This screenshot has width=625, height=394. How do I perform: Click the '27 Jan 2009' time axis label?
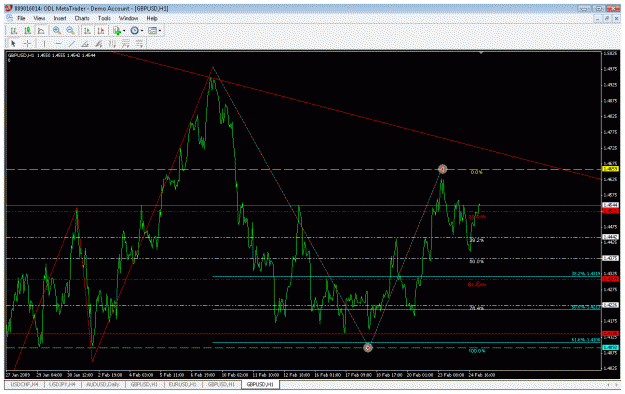coord(18,375)
